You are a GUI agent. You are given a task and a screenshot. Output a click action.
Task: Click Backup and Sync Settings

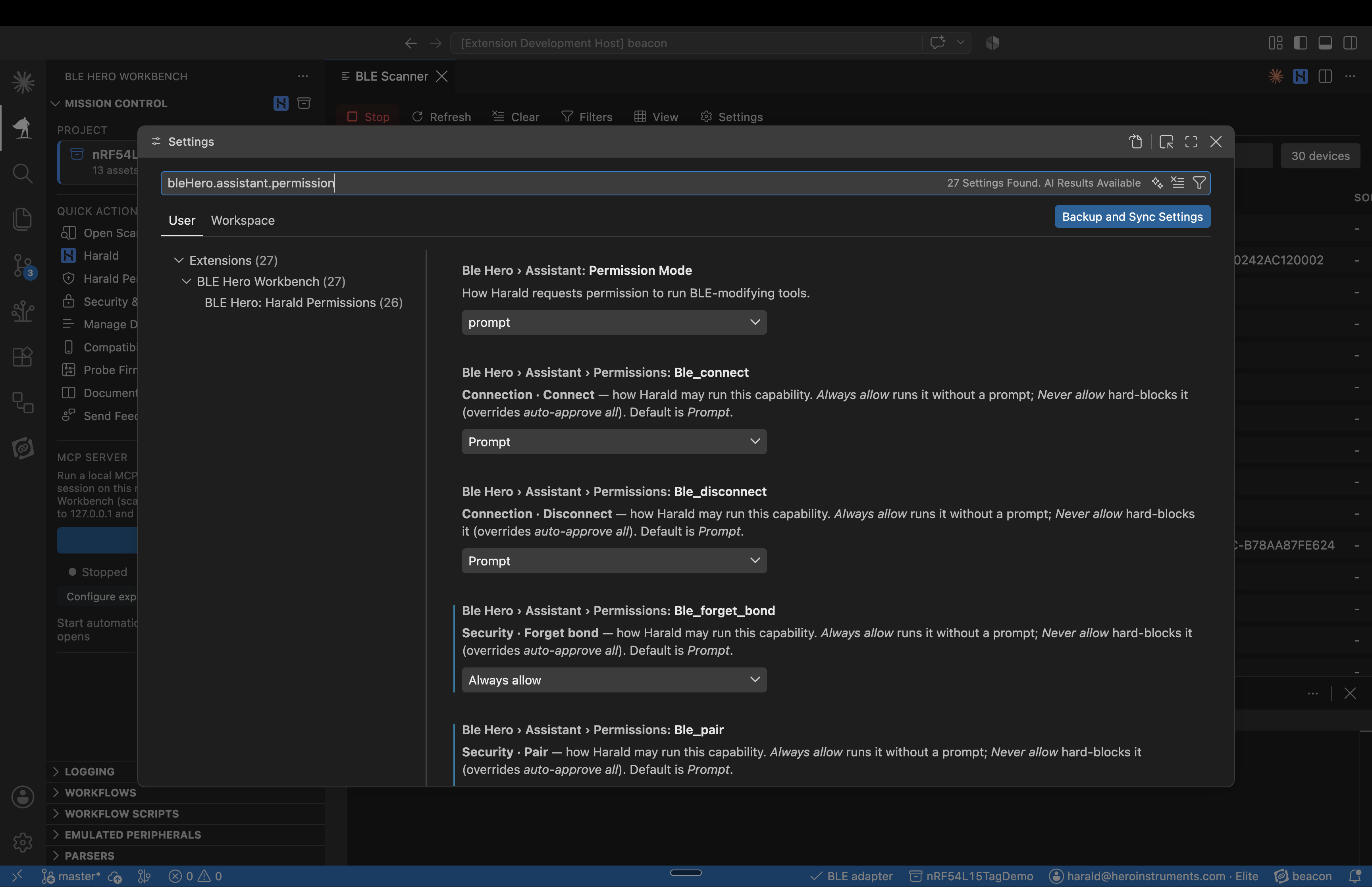pyautogui.click(x=1132, y=216)
